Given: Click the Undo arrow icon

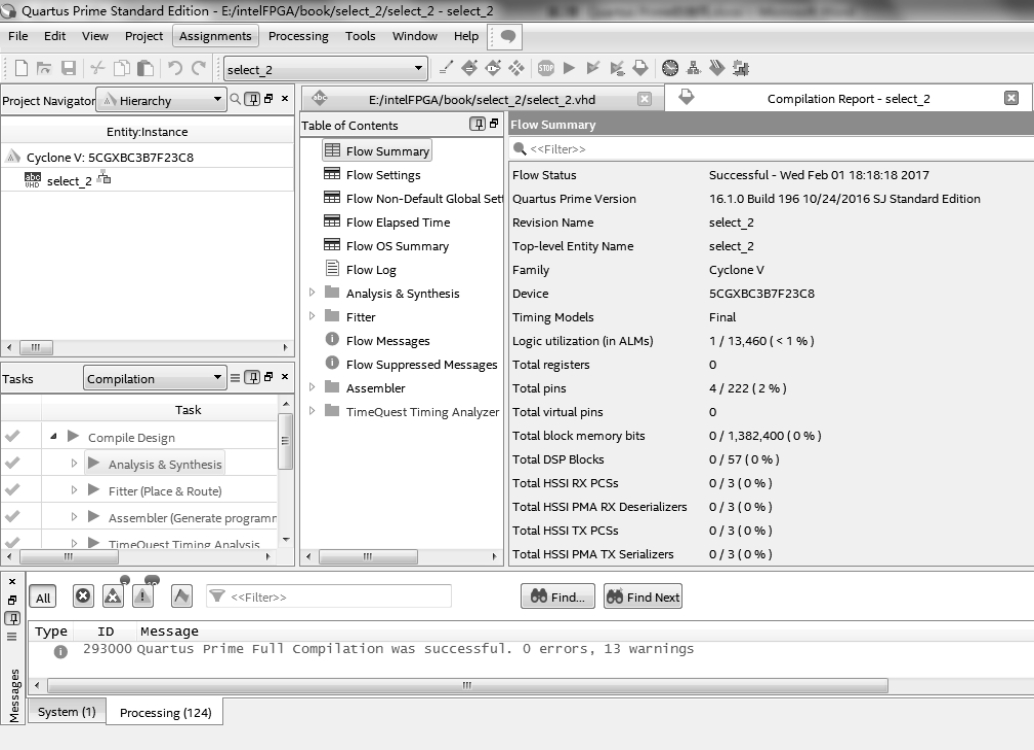Looking at the screenshot, I should (x=175, y=68).
